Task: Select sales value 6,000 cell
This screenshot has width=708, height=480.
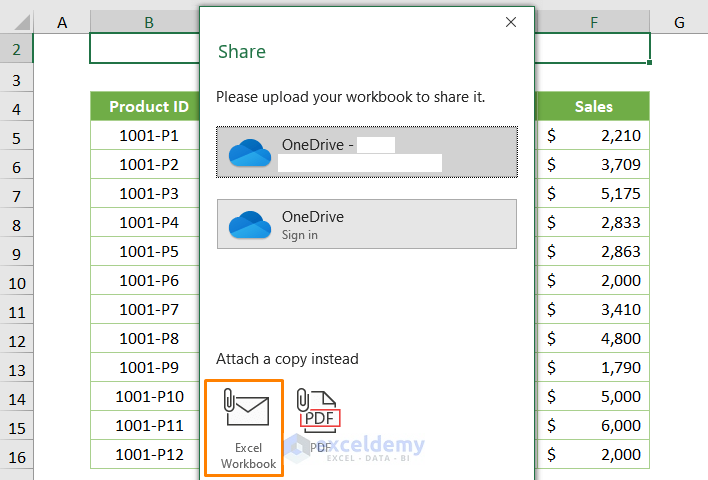Action: point(594,426)
